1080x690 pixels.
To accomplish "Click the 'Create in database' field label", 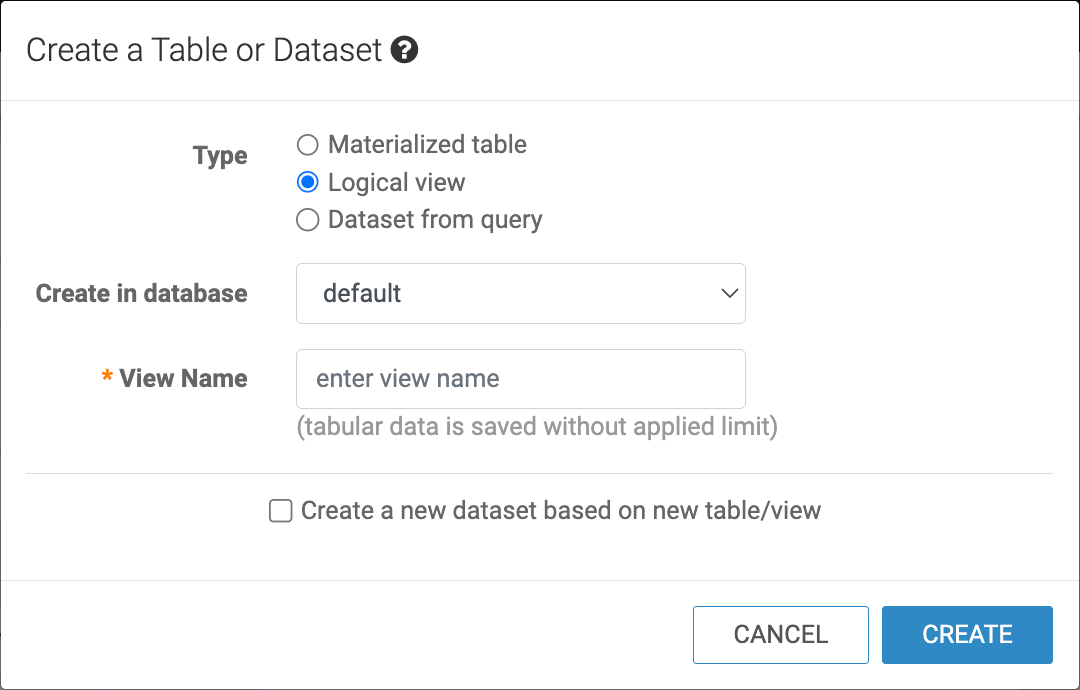I will click(x=142, y=294).
